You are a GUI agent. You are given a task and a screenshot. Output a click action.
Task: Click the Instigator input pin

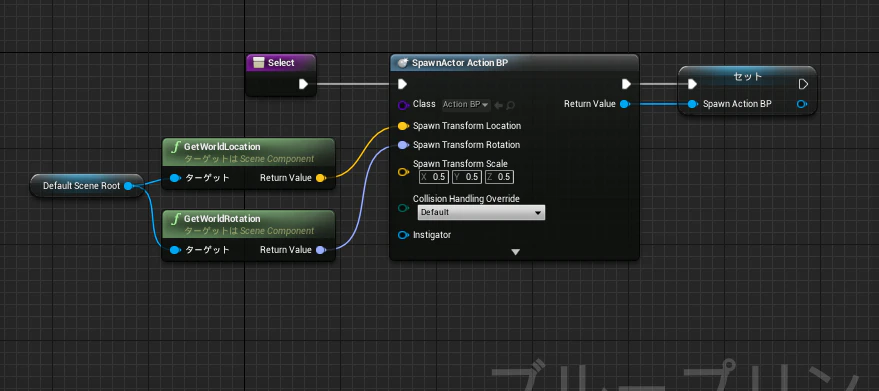[x=403, y=235]
